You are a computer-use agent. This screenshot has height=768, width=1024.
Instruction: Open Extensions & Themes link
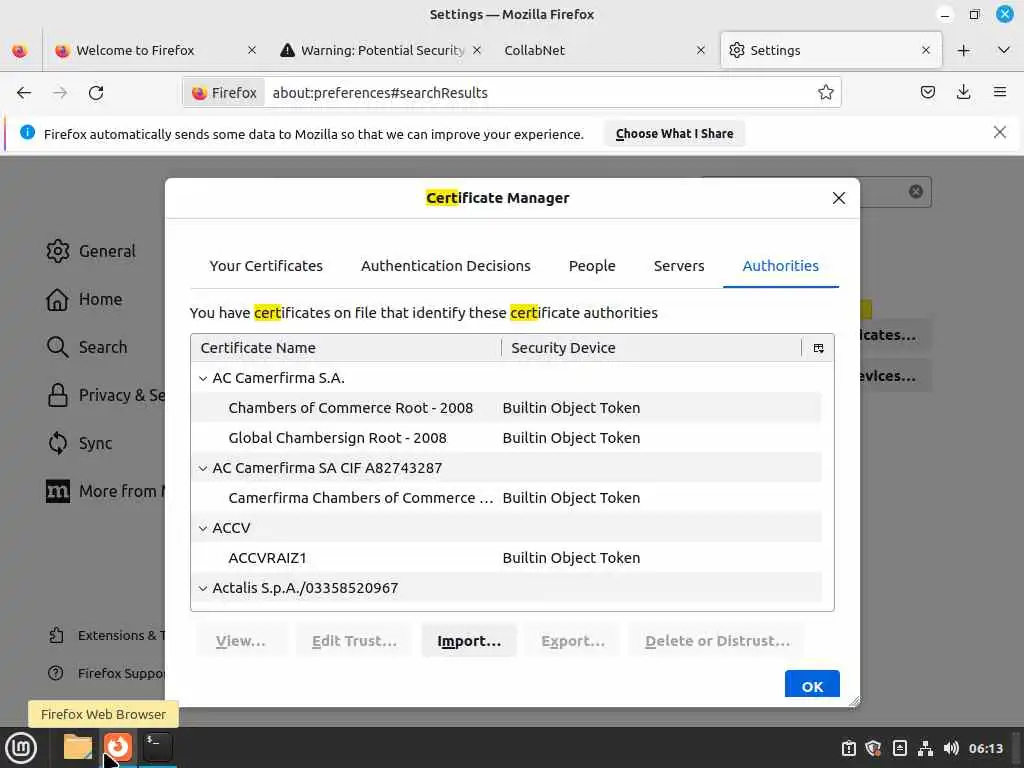point(107,635)
